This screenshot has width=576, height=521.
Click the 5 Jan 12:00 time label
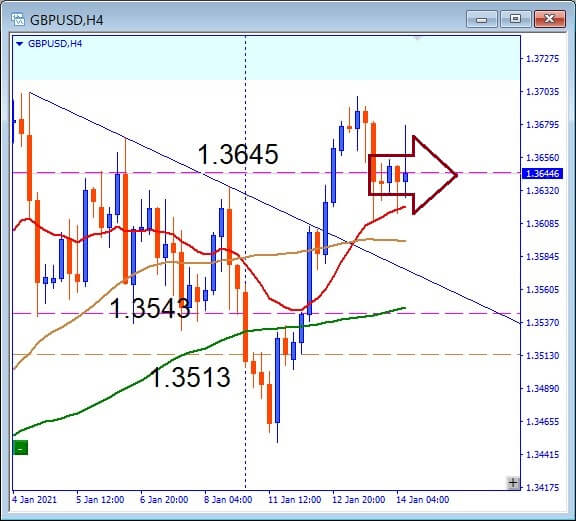(100, 500)
